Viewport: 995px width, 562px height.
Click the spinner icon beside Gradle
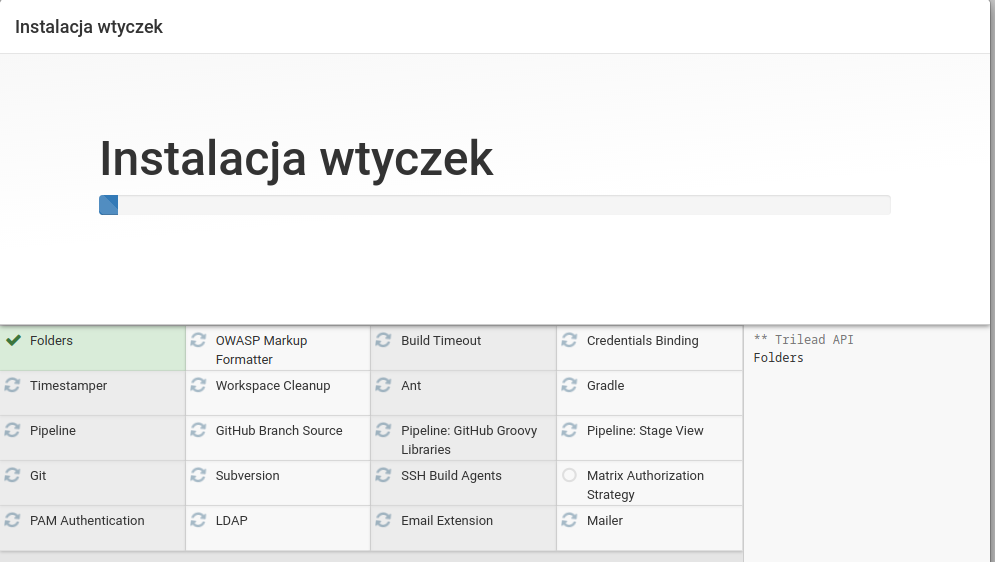(x=569, y=385)
